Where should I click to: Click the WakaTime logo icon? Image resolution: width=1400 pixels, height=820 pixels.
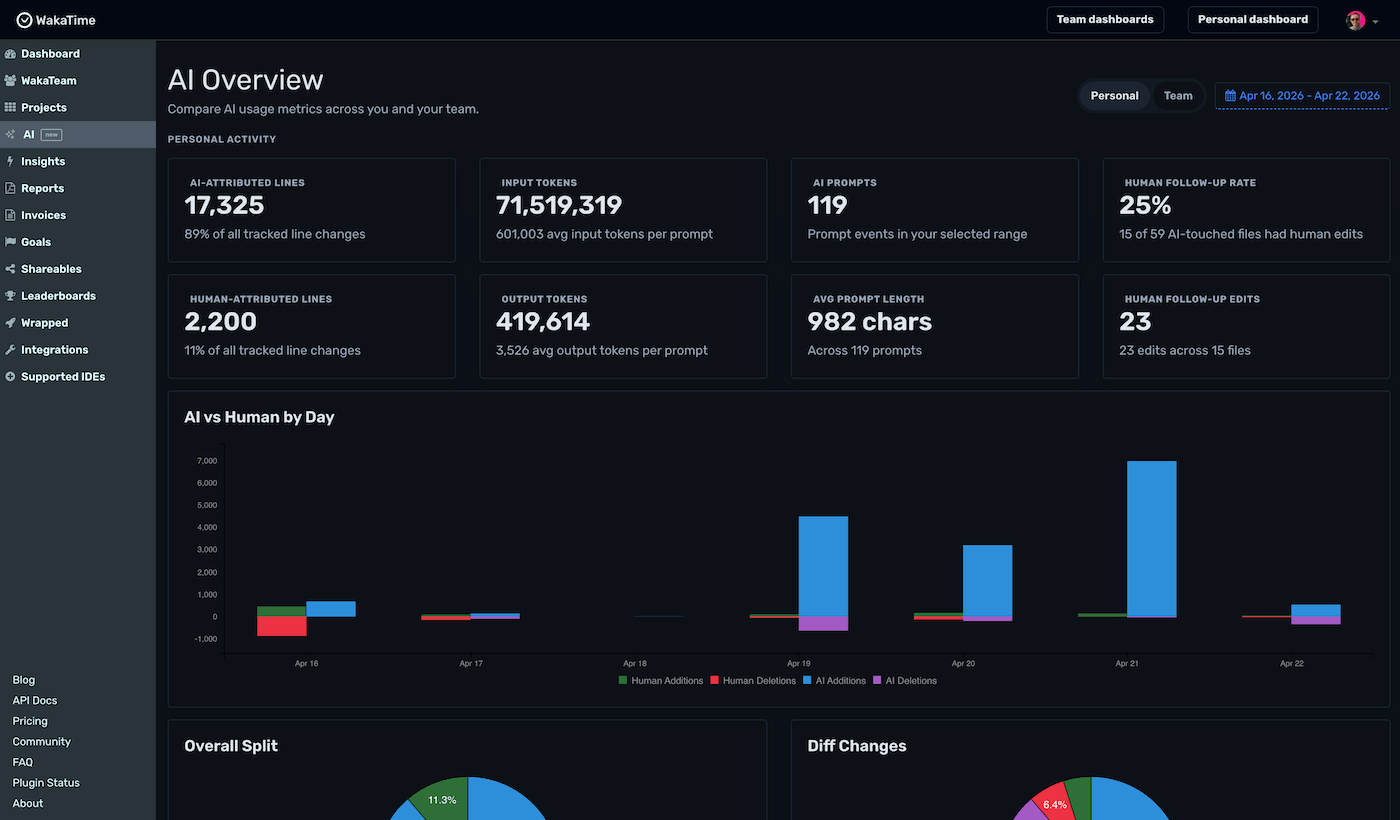(24, 20)
